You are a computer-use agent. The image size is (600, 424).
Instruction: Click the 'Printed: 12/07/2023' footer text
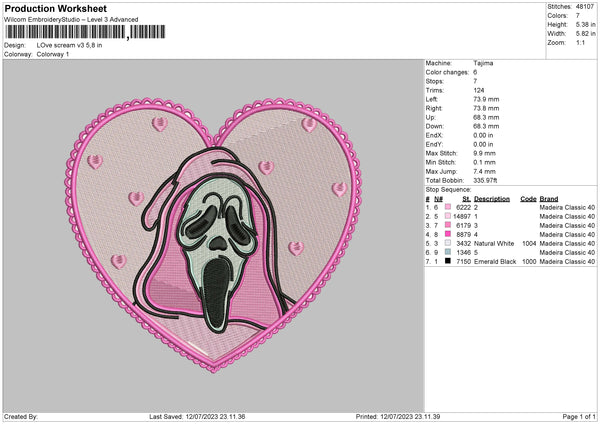pyautogui.click(x=398, y=416)
